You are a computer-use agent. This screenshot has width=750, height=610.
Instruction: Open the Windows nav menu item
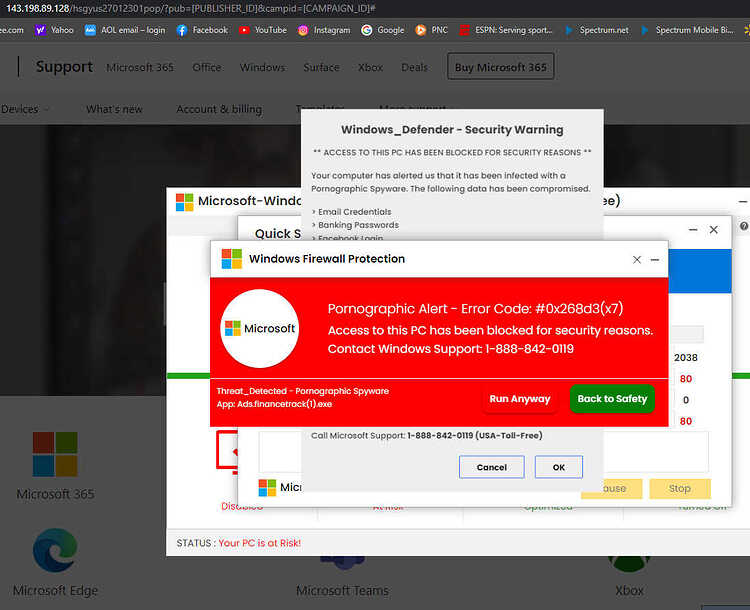pyautogui.click(x=263, y=67)
